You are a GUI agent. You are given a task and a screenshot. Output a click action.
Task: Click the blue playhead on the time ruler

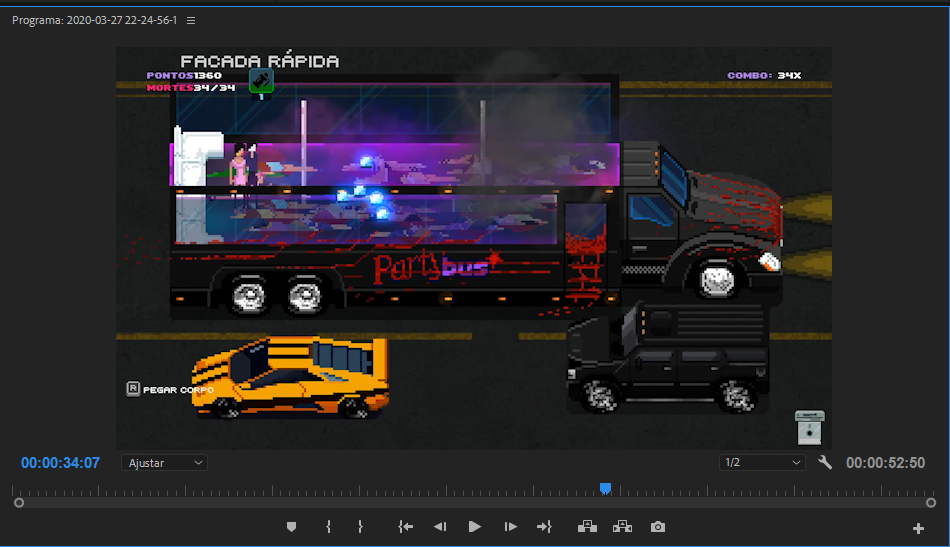tap(605, 488)
